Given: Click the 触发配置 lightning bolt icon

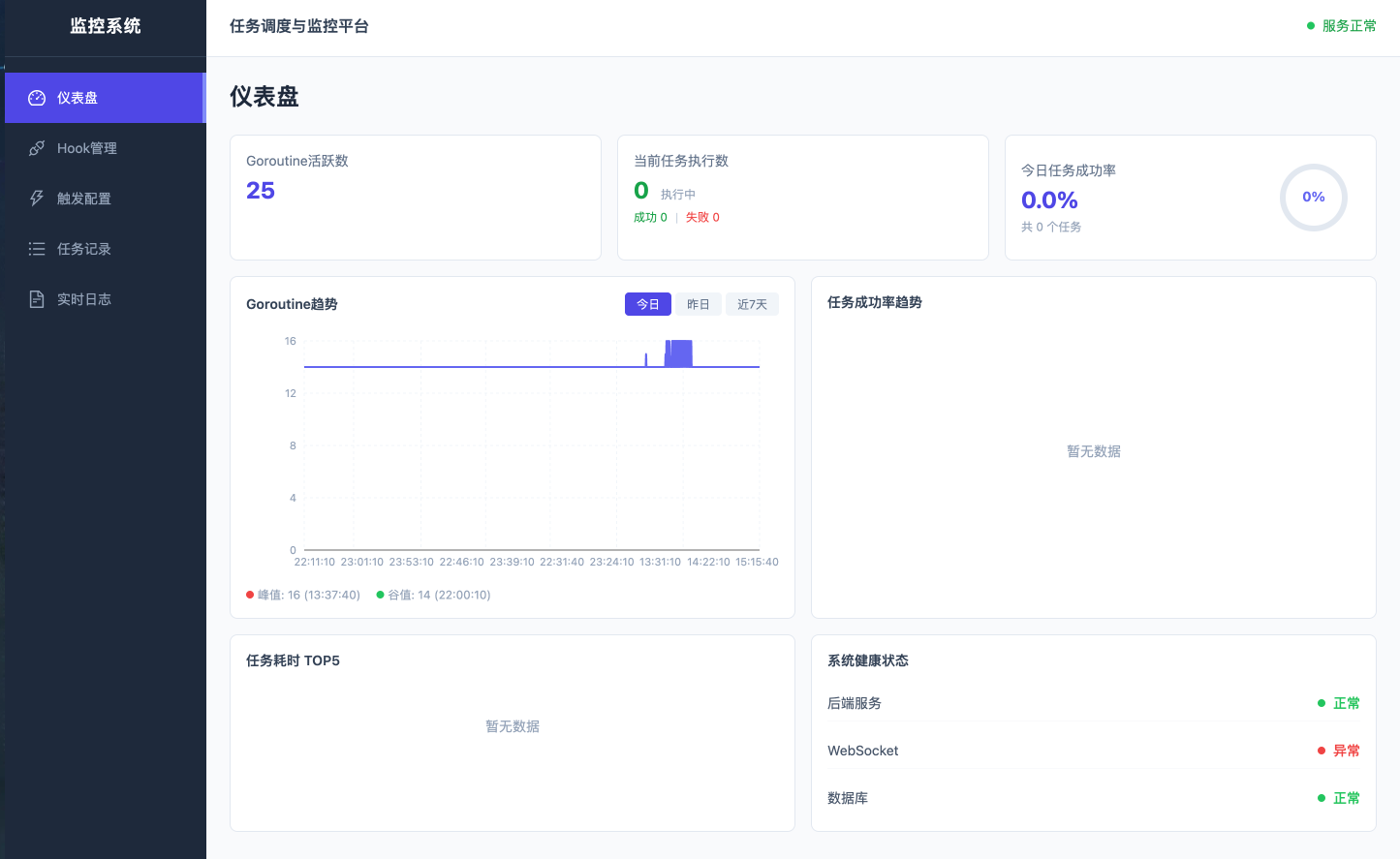Looking at the screenshot, I should pyautogui.click(x=37, y=199).
